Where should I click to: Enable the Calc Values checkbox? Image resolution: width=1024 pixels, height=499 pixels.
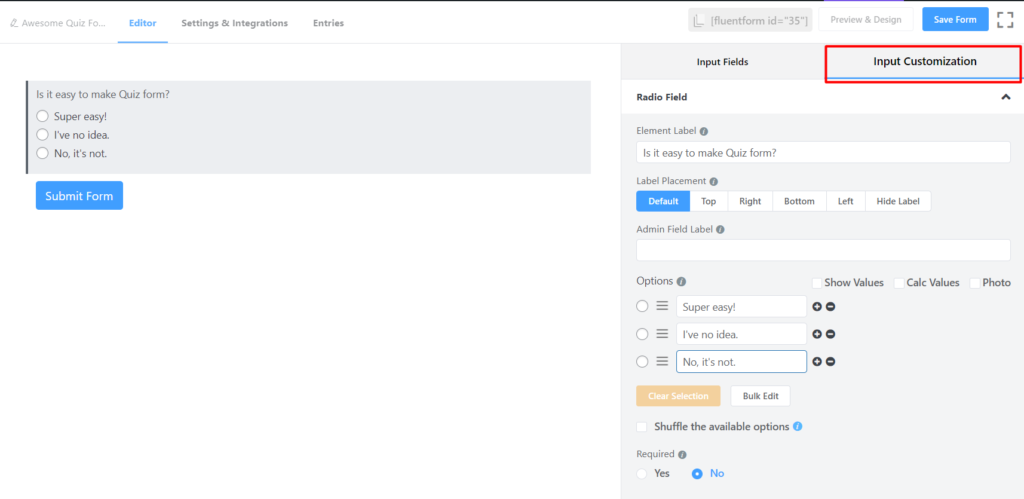(x=899, y=283)
